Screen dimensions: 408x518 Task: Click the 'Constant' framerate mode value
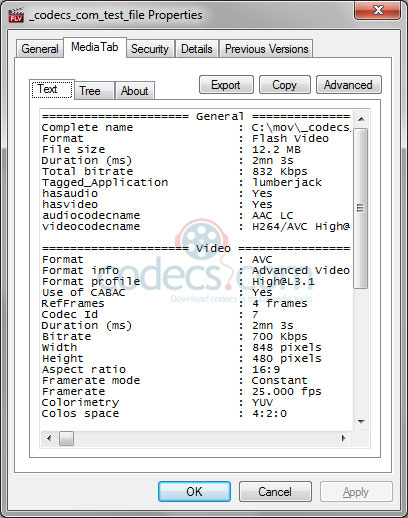(x=280, y=380)
